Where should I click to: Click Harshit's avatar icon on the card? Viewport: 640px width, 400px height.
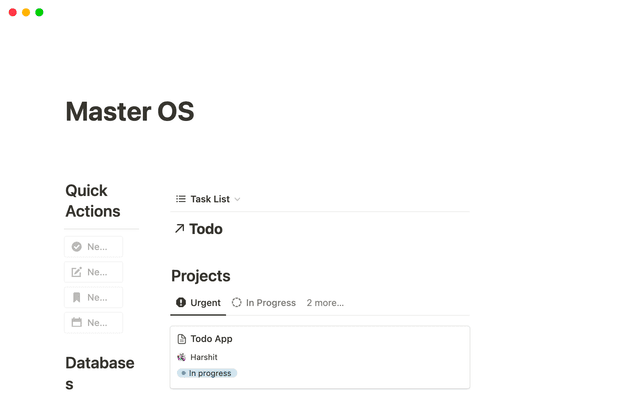(x=182, y=357)
